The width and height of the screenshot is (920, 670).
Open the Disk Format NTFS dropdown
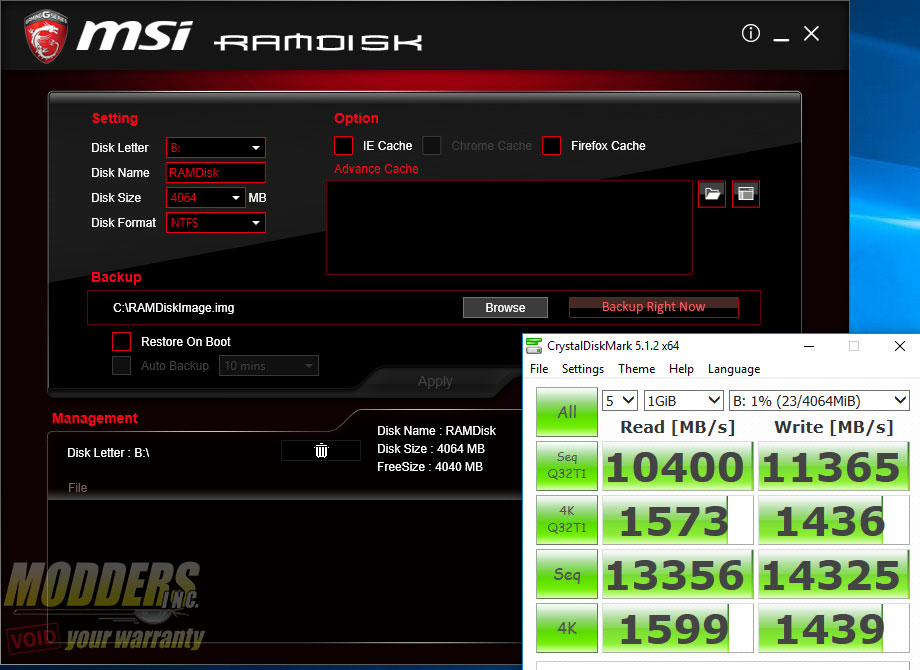pyautogui.click(x=216, y=223)
